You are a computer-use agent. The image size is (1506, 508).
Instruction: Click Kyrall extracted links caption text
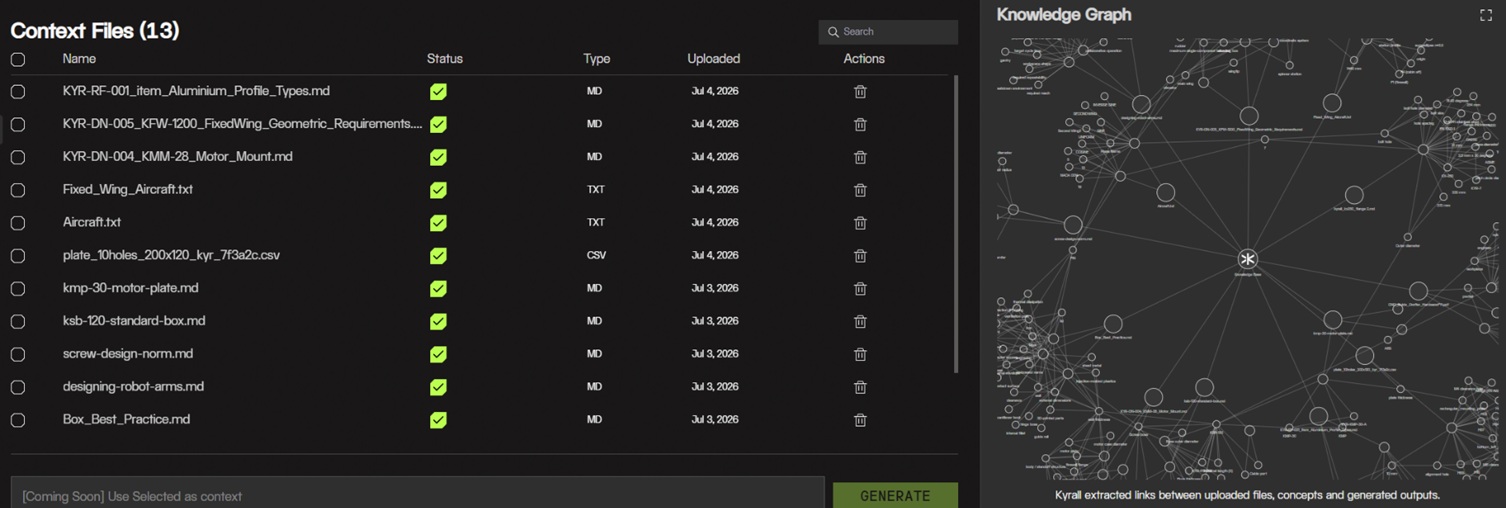tap(1247, 495)
